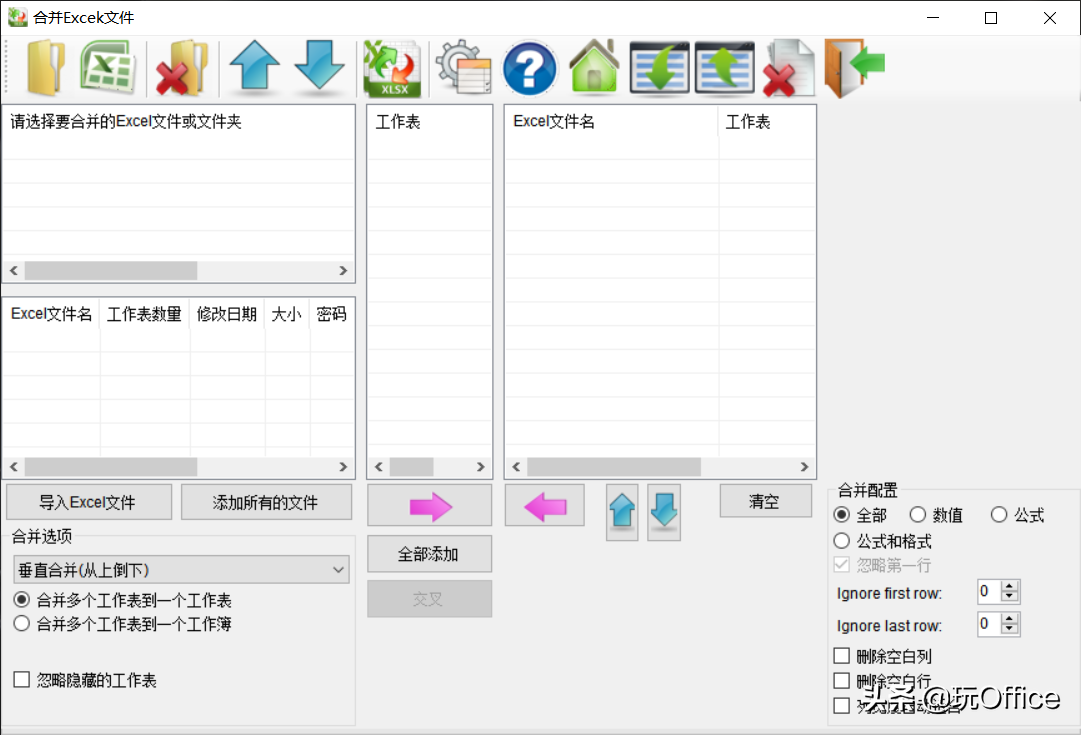Click 导入Excel文件 button
Screen dimensions: 1081x735
tap(89, 502)
